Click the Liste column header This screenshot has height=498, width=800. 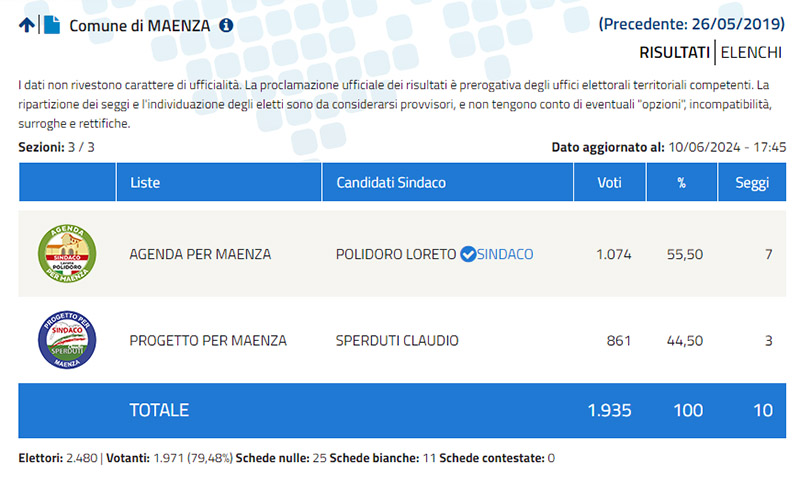(x=144, y=183)
